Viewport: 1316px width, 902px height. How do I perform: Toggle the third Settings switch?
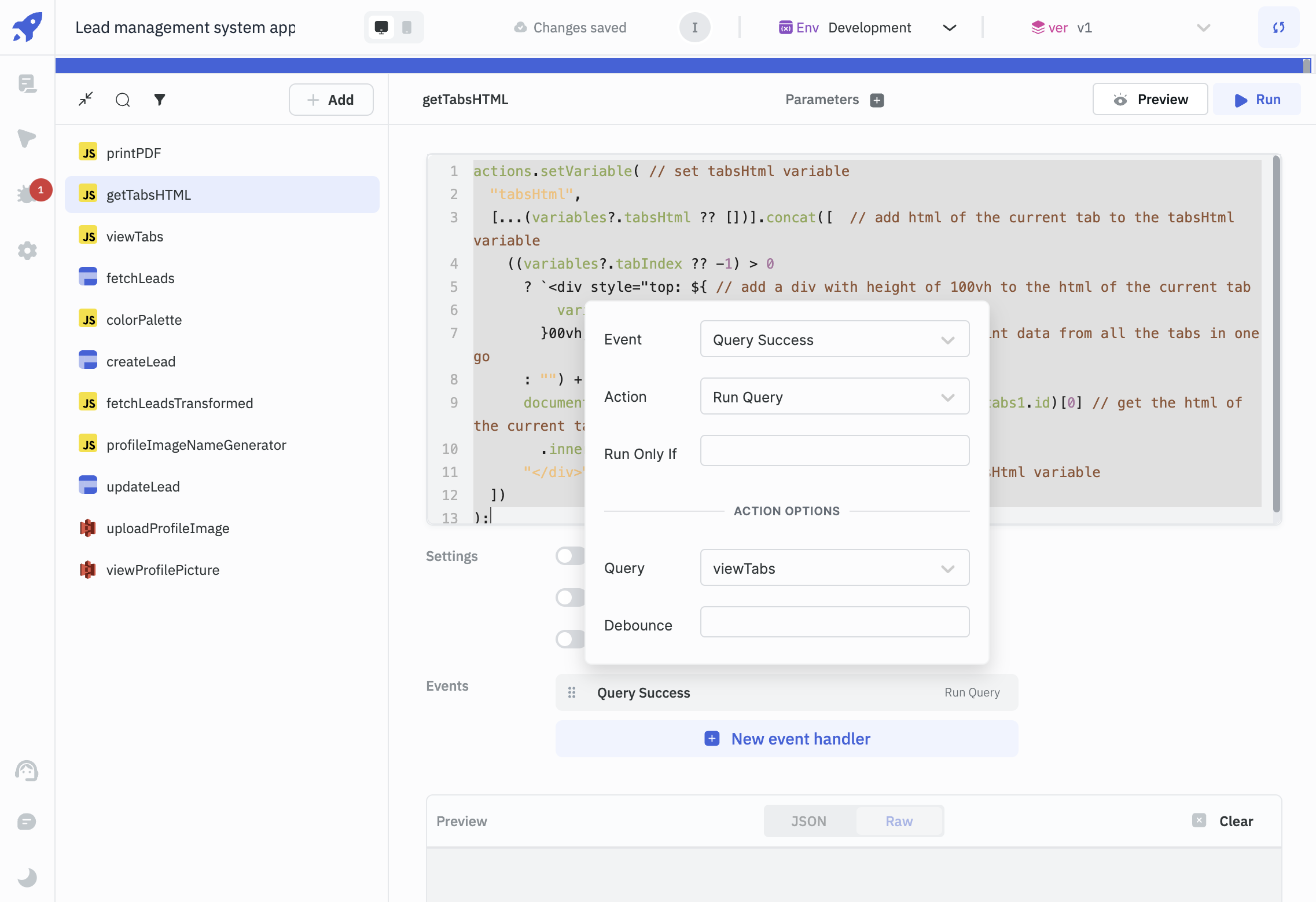[570, 639]
